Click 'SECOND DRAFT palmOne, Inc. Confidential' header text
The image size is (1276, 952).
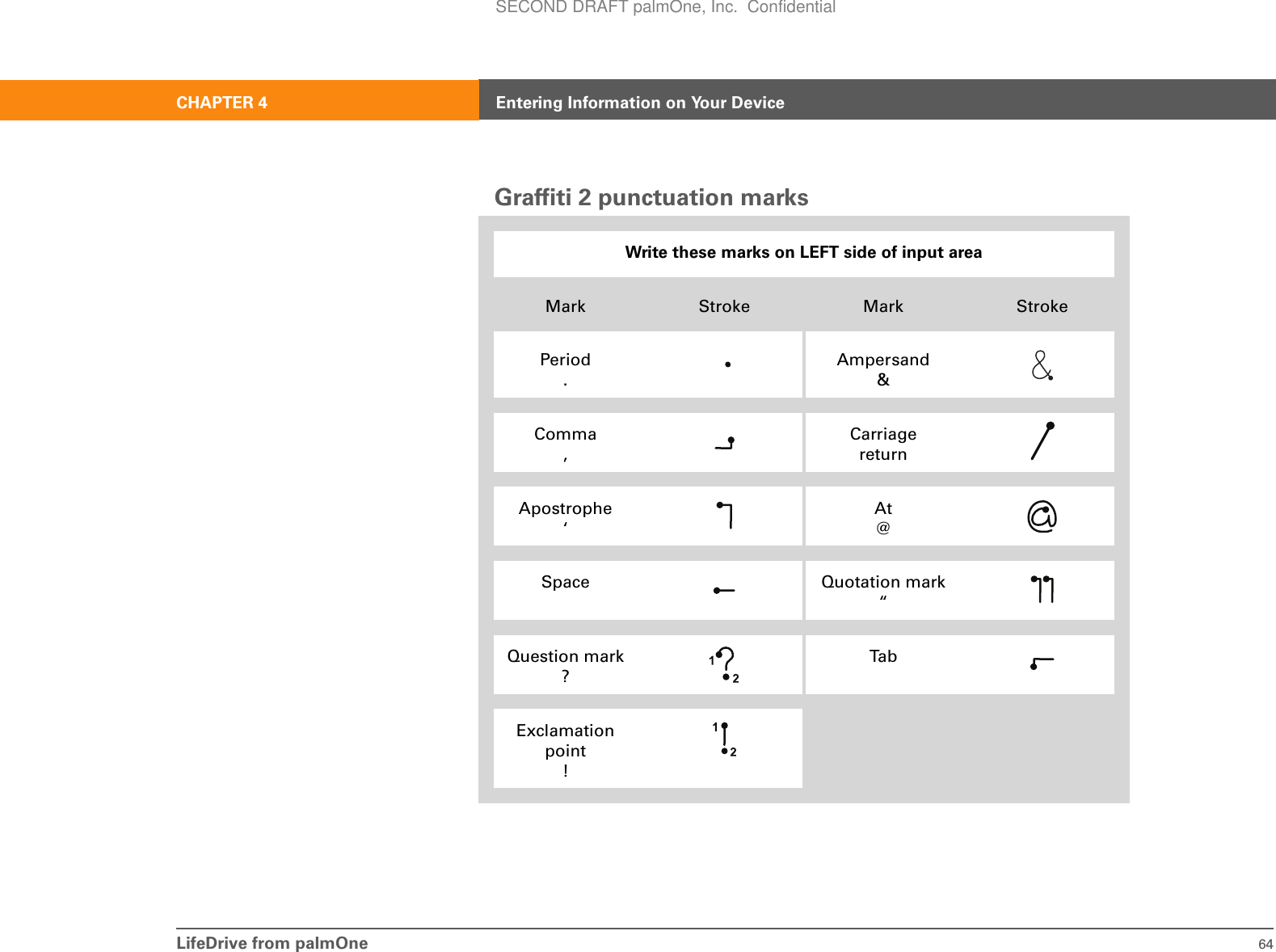[x=665, y=7]
